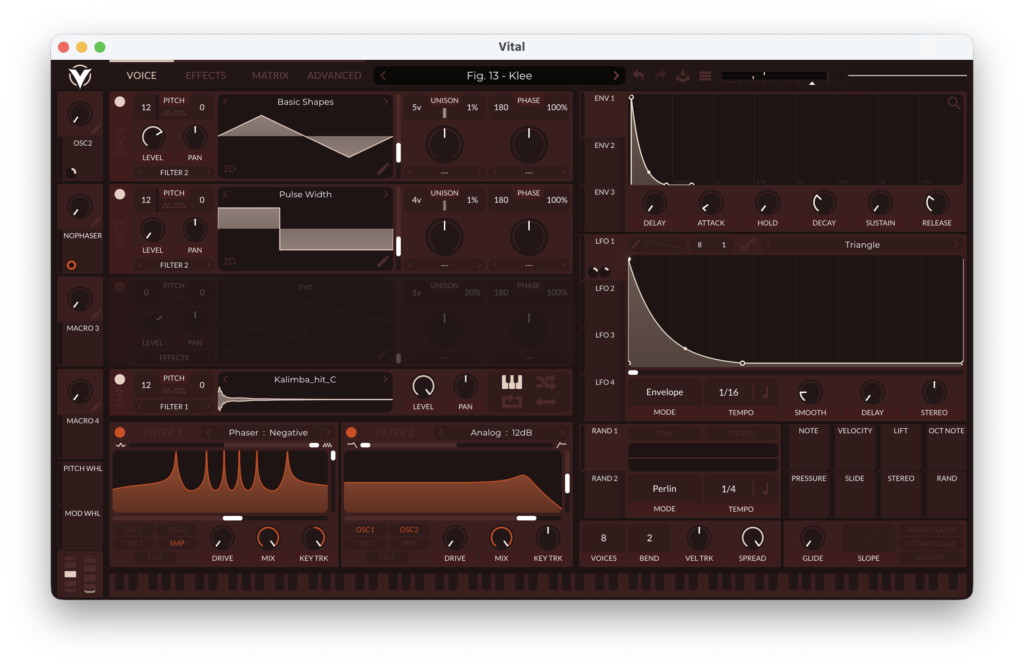Open the hamburger menu icon
The image size is (1024, 667).
point(705,76)
